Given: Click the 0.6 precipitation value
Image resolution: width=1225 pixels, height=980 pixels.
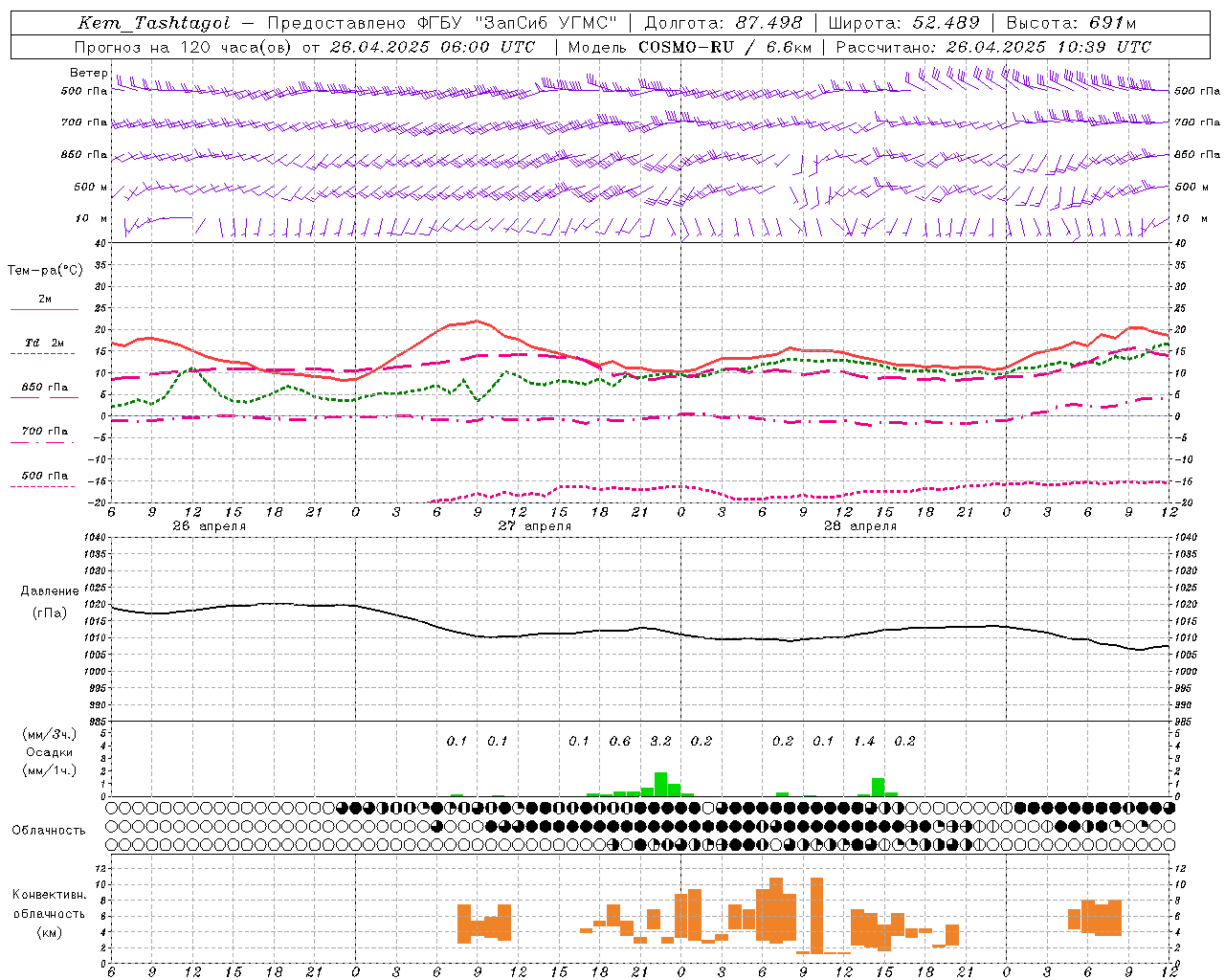Looking at the screenshot, I should coord(620,741).
